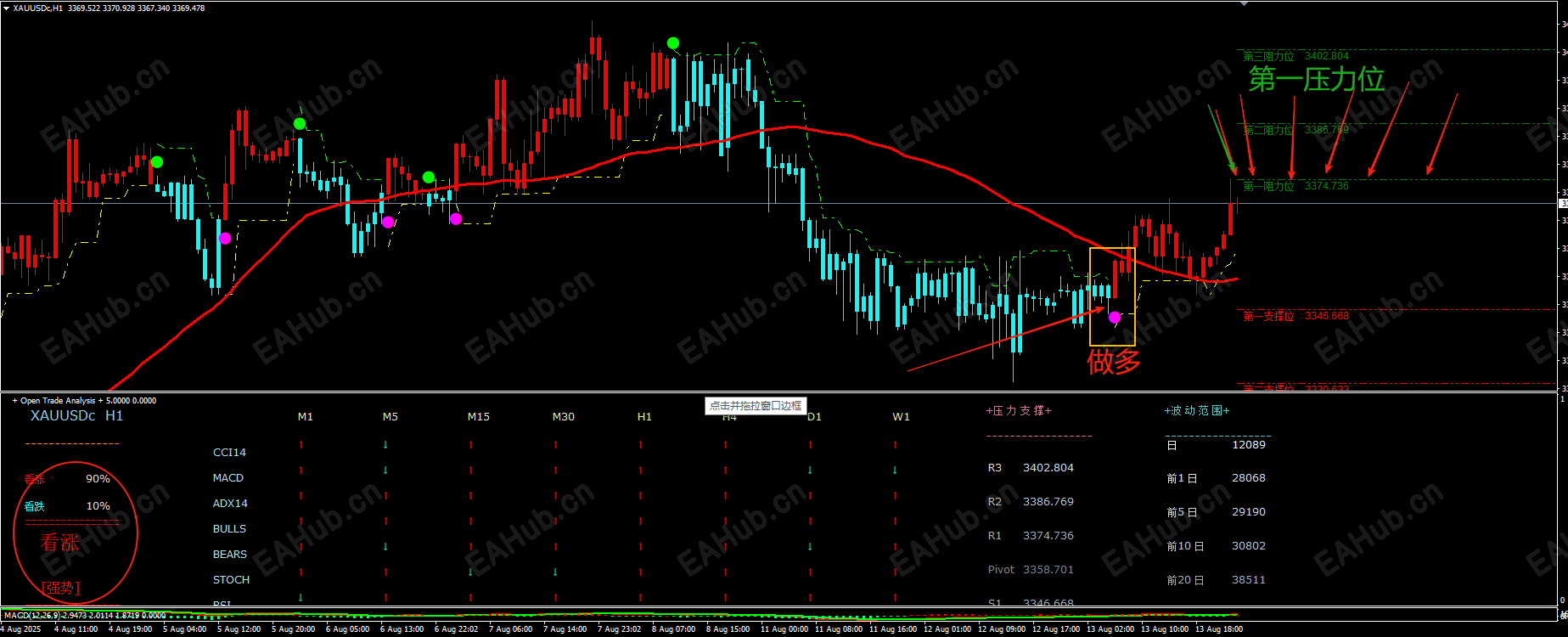Click the W1 timeframe column header

tap(901, 417)
